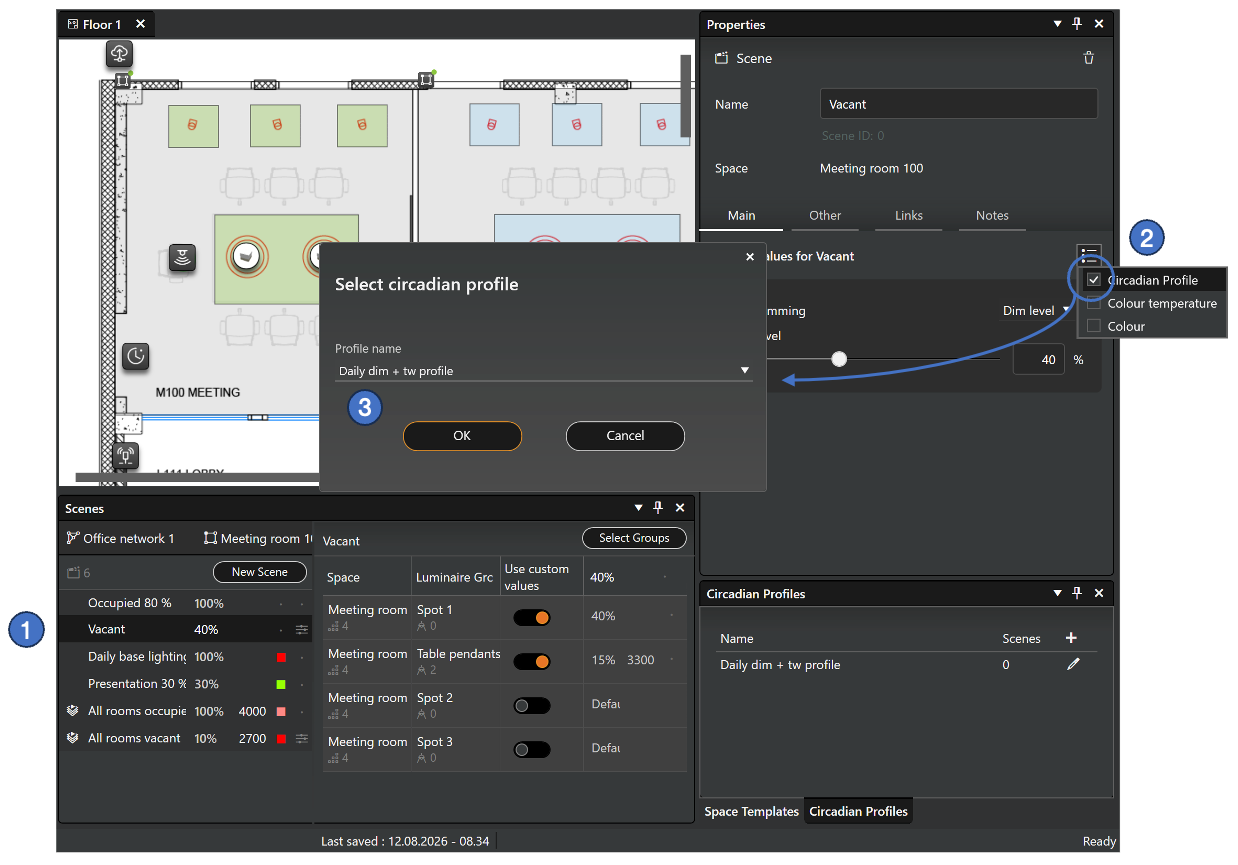Select the Occupied 80 % scene row
This screenshot has height=865, width=1238.
point(186,603)
